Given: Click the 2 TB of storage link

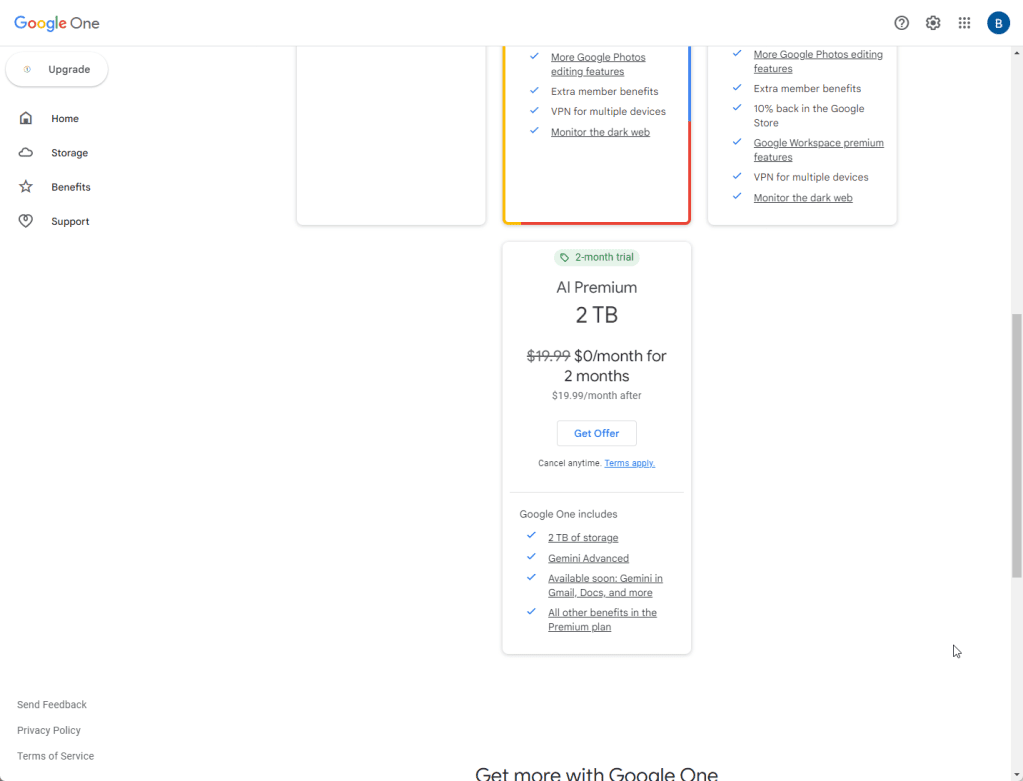Looking at the screenshot, I should [x=583, y=538].
